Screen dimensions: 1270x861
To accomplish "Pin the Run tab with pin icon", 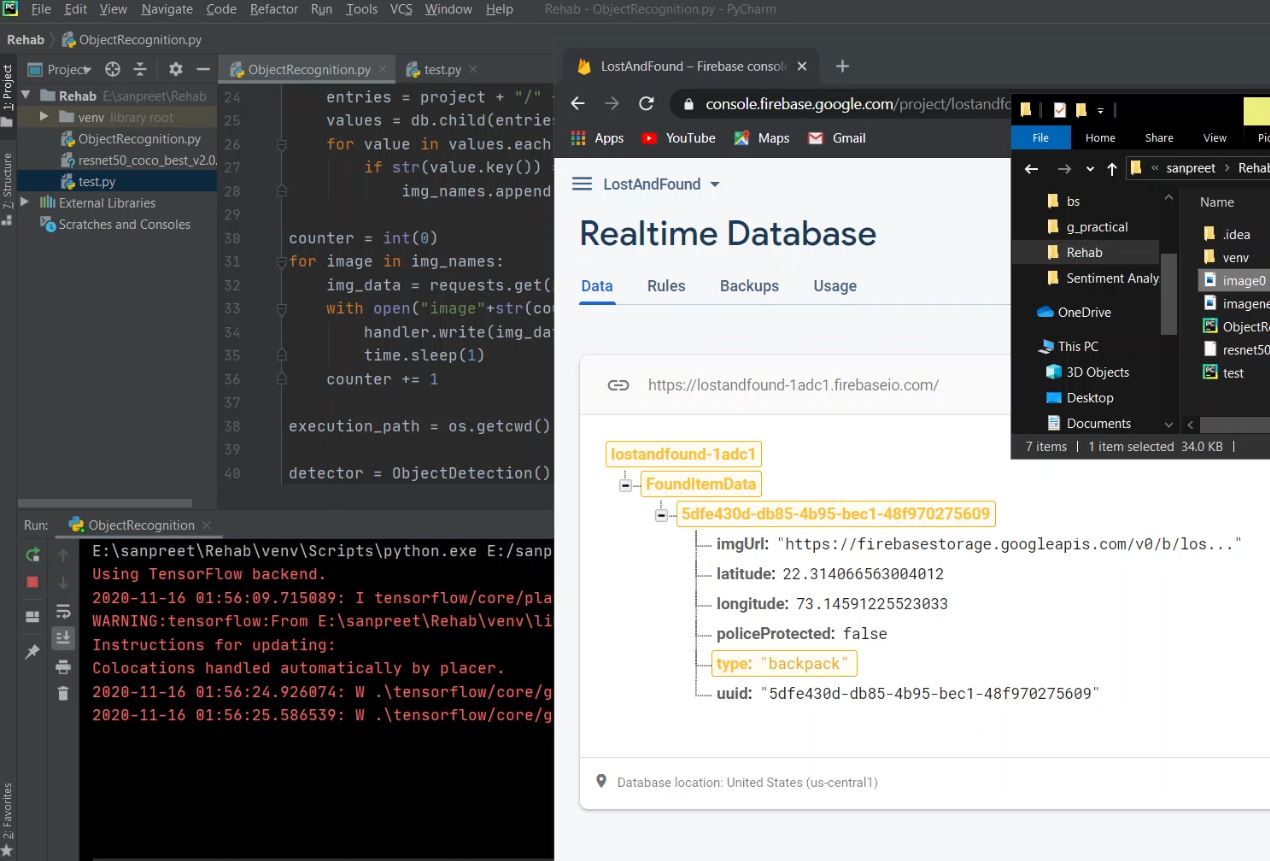I will click(33, 652).
